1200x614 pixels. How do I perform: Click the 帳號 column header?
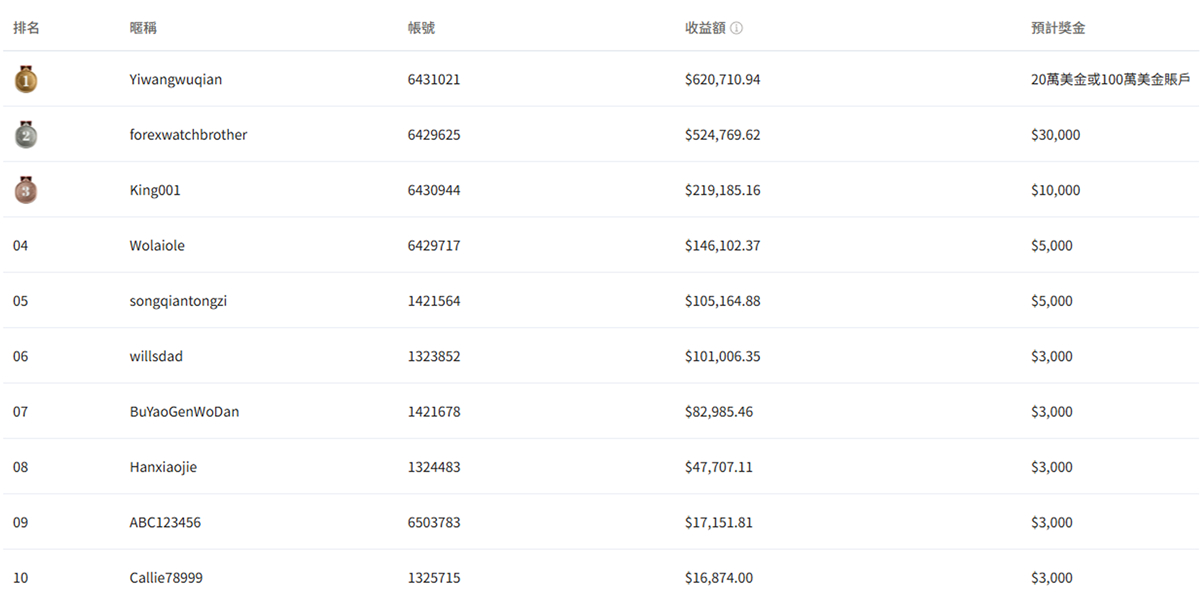point(421,28)
